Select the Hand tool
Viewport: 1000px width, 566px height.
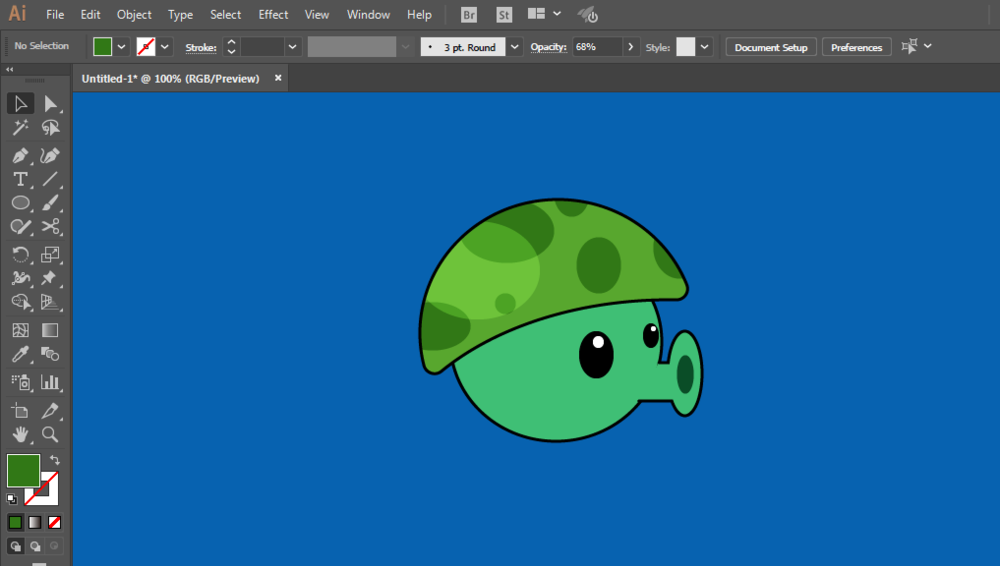click(x=19, y=434)
